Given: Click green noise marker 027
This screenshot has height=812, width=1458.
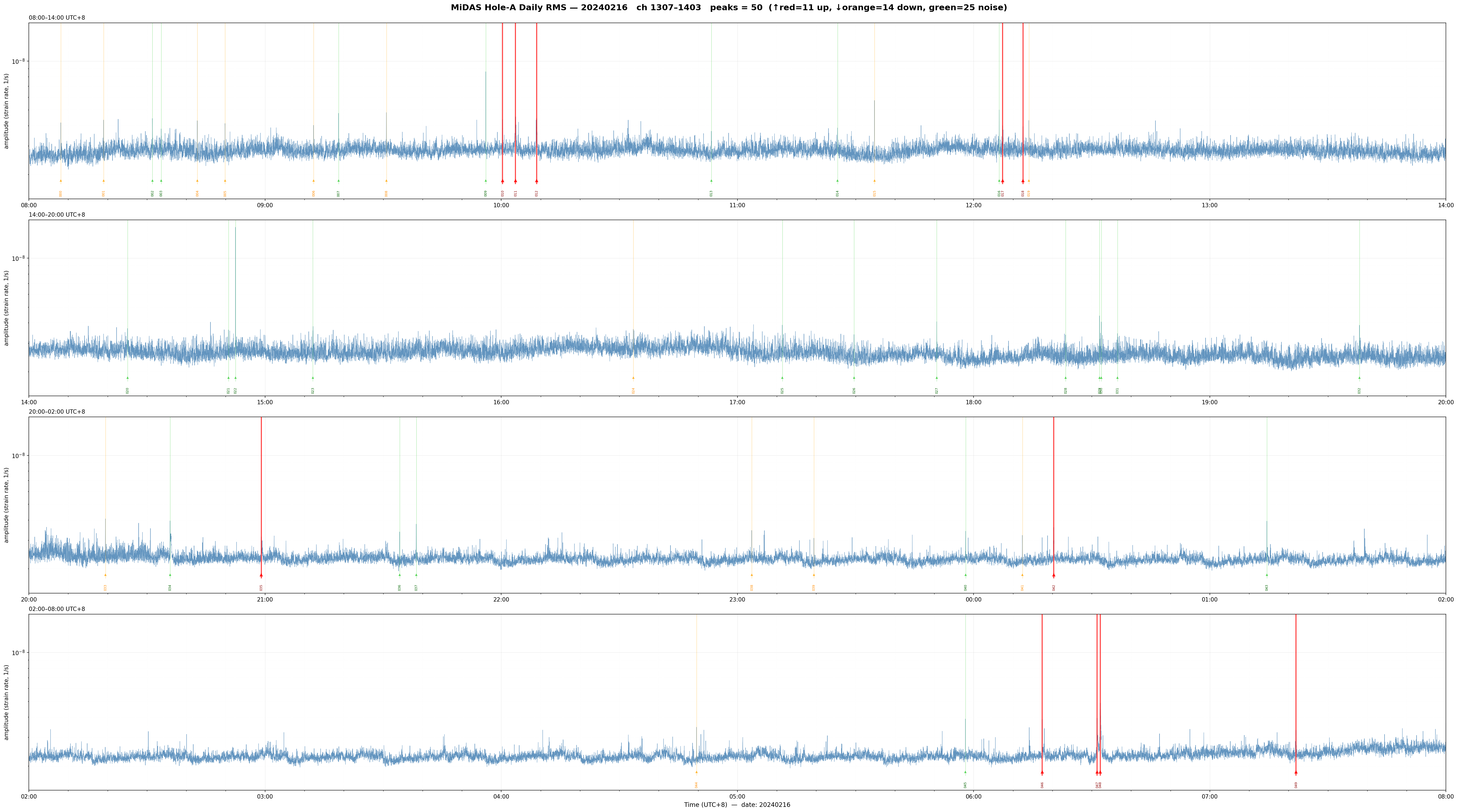Looking at the screenshot, I should 937,378.
